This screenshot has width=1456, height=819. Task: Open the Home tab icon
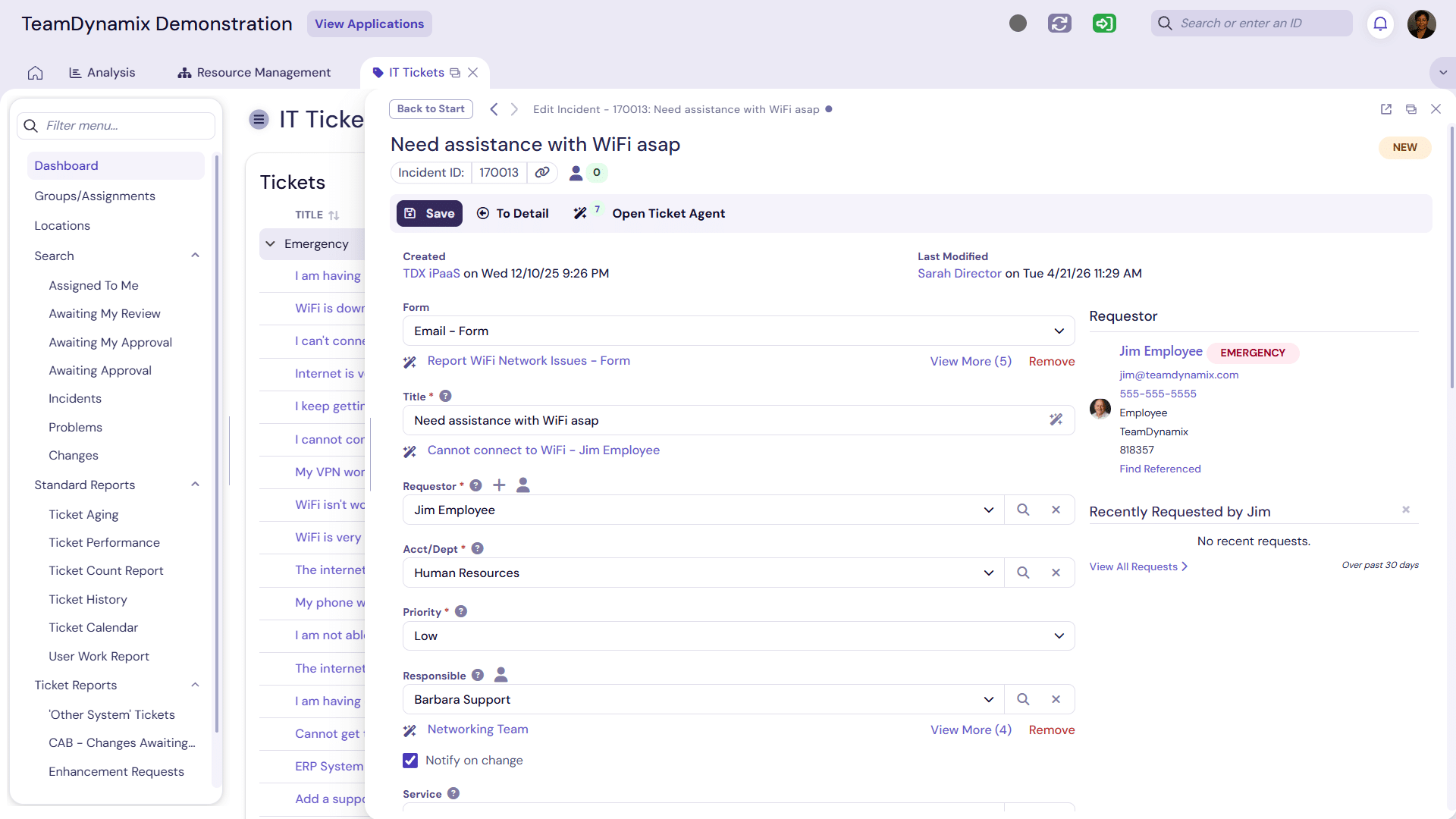click(x=35, y=73)
